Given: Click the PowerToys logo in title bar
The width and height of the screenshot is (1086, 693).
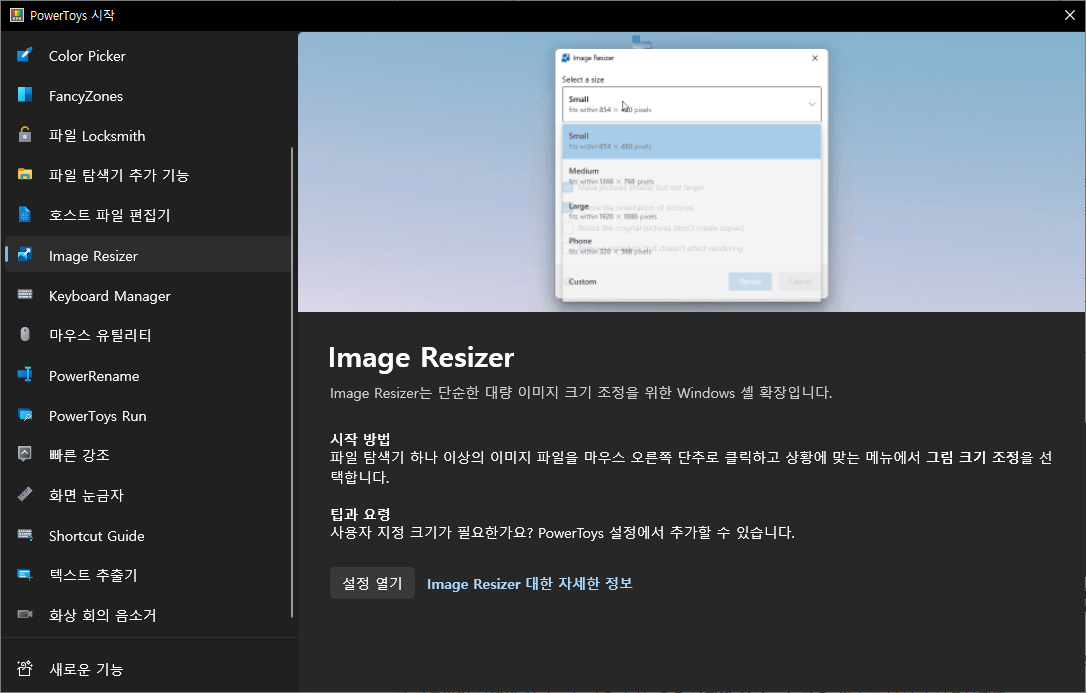Looking at the screenshot, I should point(17,15).
